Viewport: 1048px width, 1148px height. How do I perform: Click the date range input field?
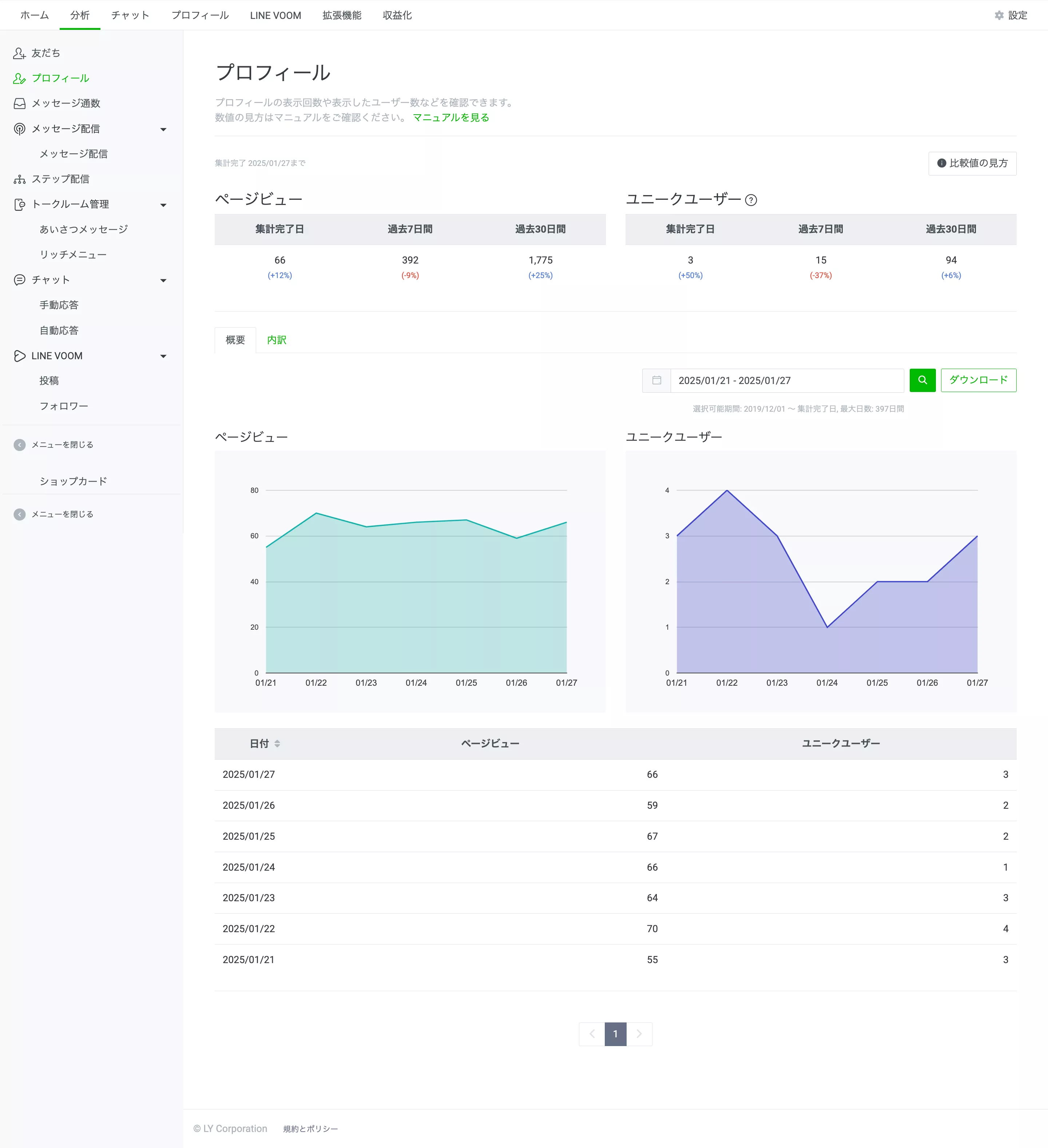787,380
